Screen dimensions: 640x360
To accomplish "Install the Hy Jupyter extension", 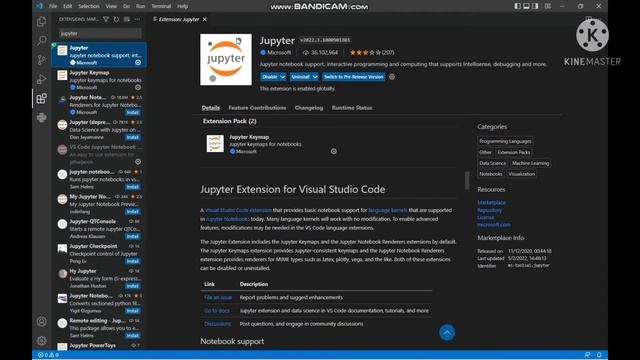I will (x=133, y=286).
